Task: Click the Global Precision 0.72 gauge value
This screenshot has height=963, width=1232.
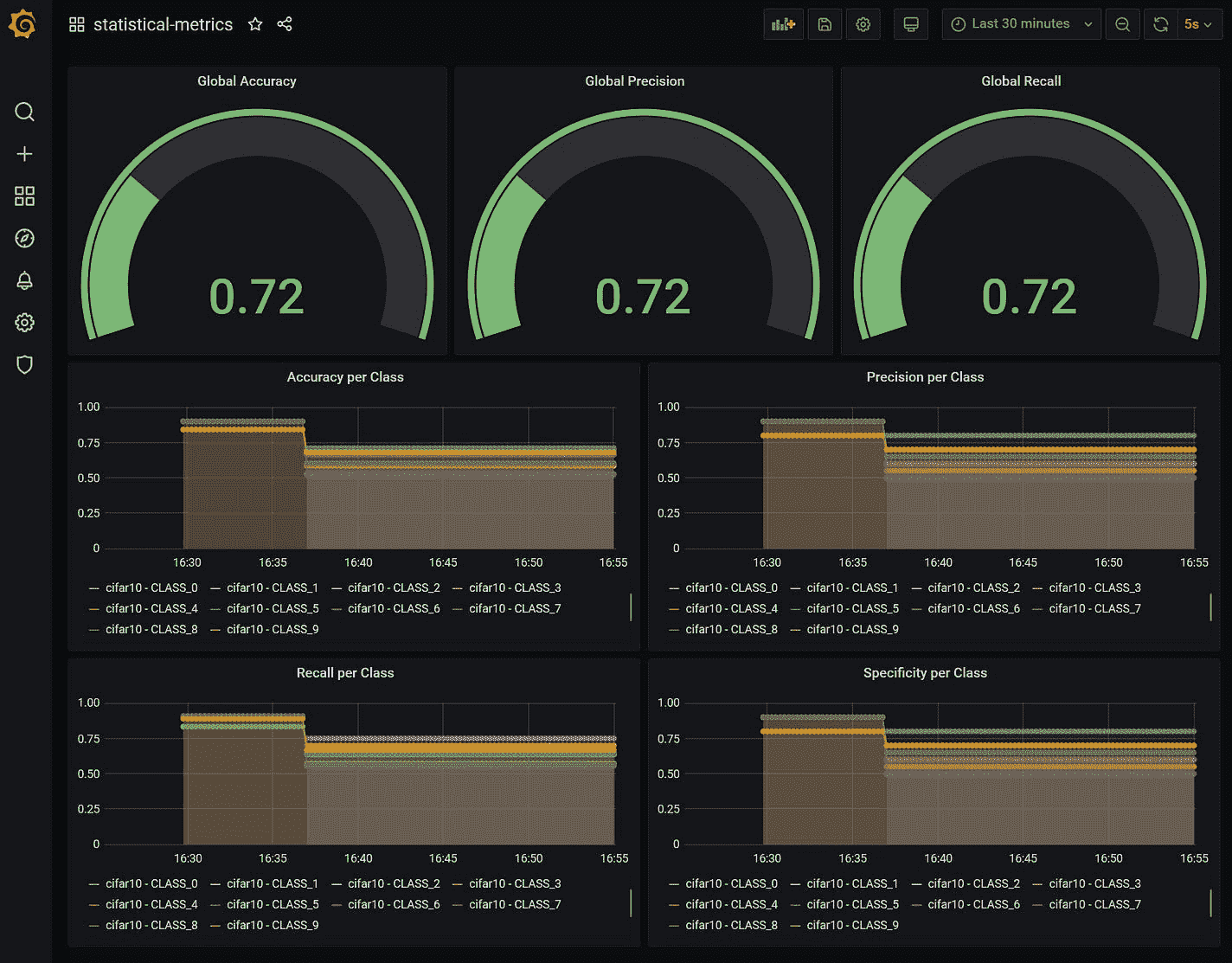Action: (643, 297)
